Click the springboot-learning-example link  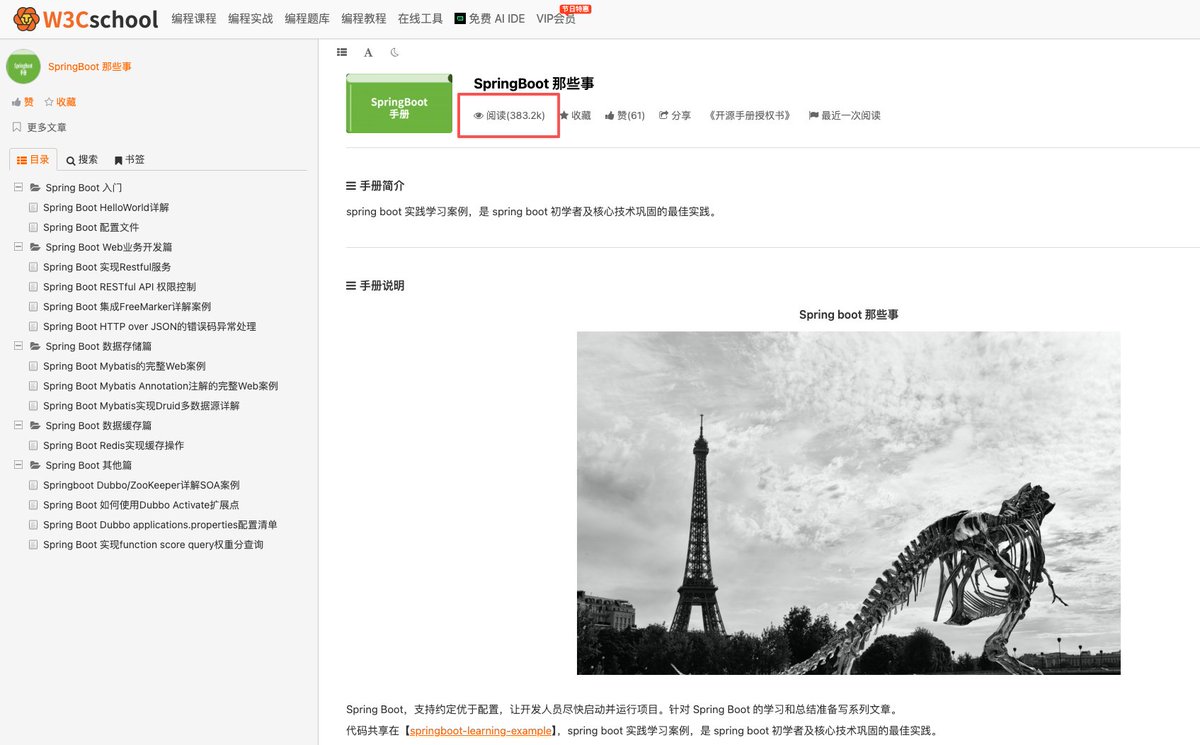(480, 731)
